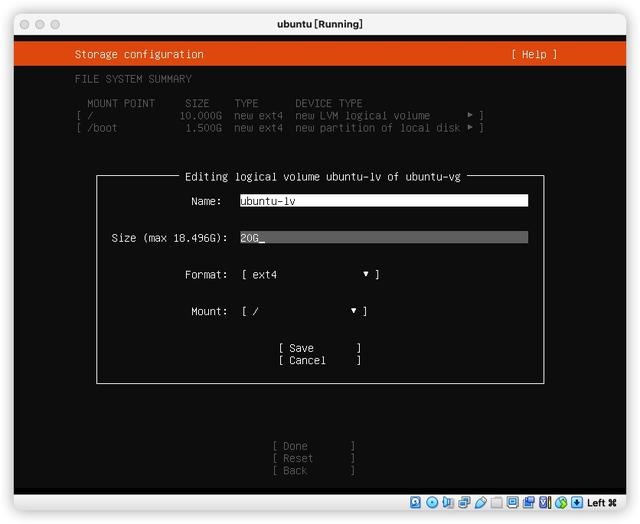Open the shared folders icon in status bar
The height and width of the screenshot is (524, 640).
pyautogui.click(x=496, y=502)
